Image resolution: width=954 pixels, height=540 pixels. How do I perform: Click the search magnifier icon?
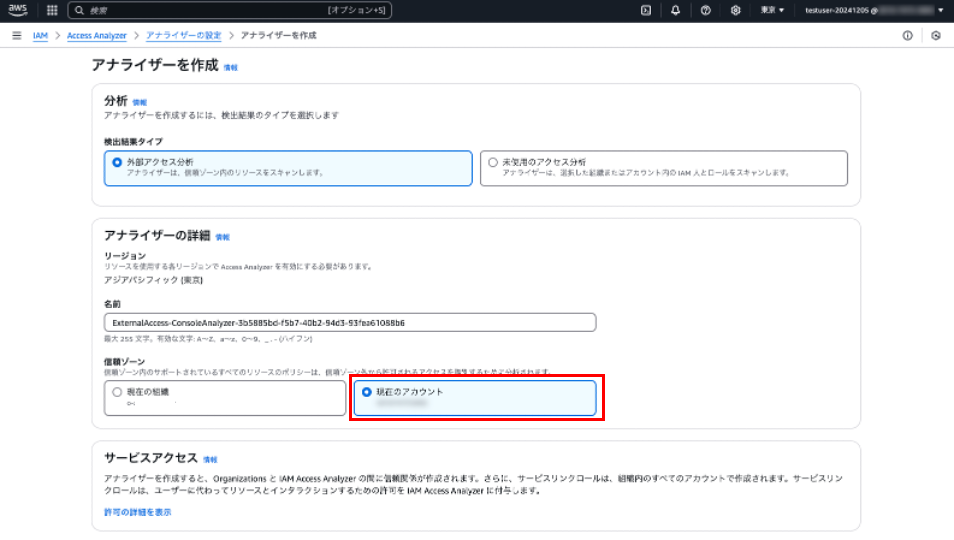pos(79,10)
